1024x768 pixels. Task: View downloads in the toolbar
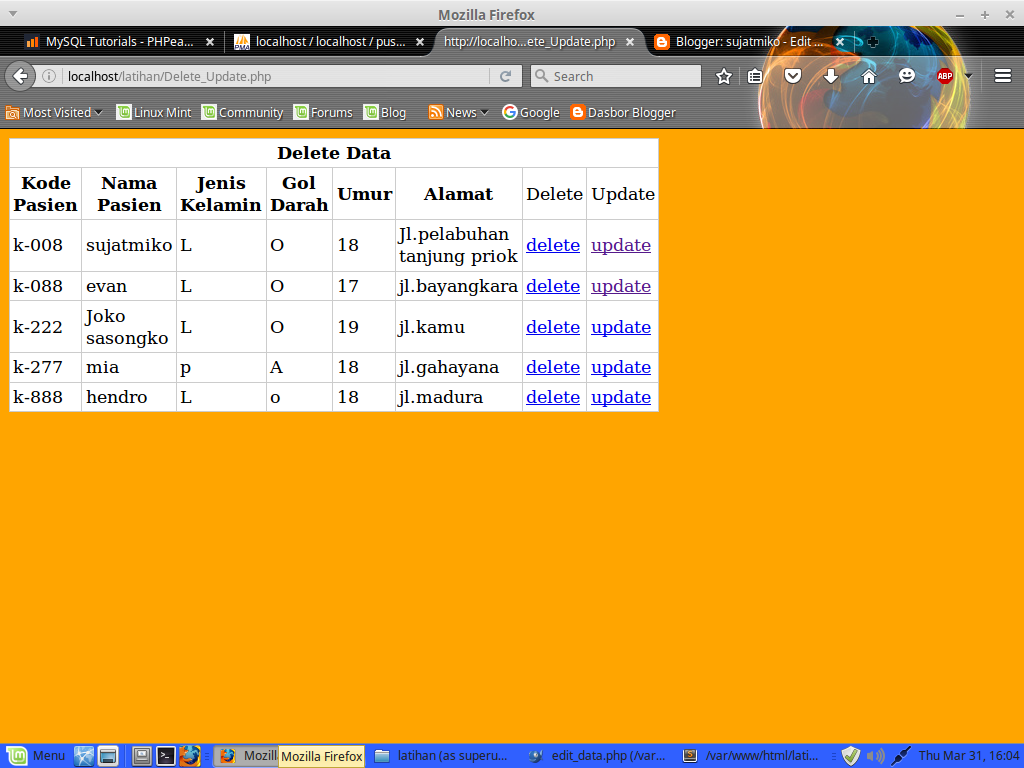click(x=831, y=76)
